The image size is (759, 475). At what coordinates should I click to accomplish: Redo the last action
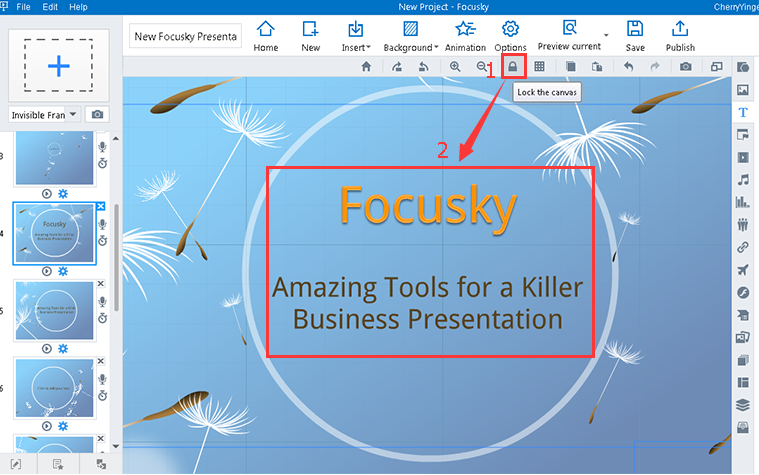(x=655, y=67)
